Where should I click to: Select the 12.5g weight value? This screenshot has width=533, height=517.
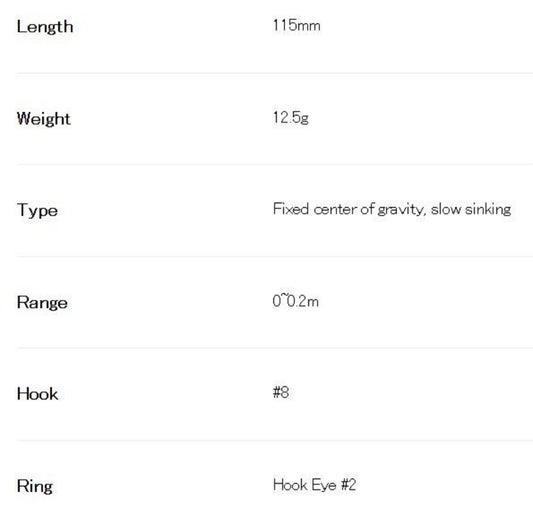point(291,118)
